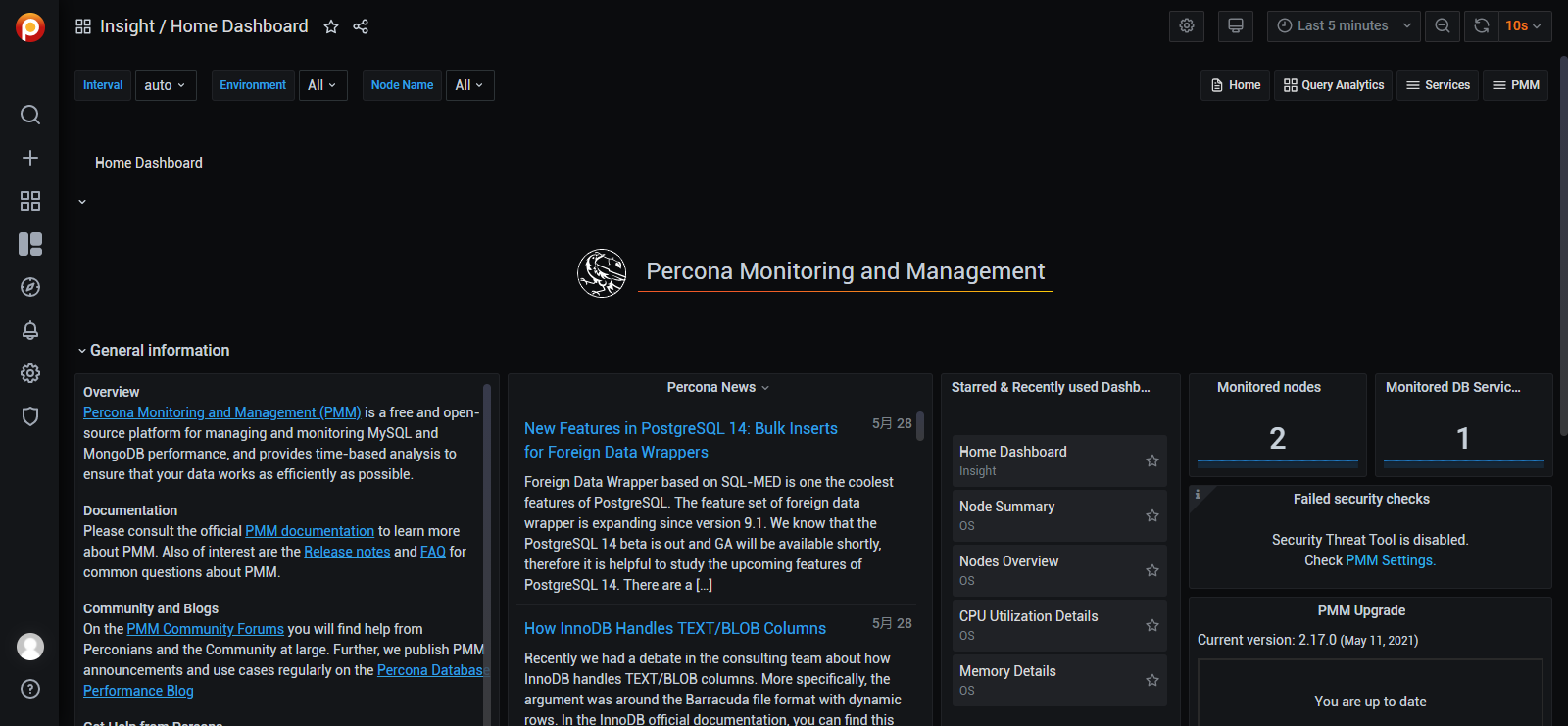The image size is (1568, 726).
Task: Open the Last 5 minutes time picker
Action: pyautogui.click(x=1343, y=26)
